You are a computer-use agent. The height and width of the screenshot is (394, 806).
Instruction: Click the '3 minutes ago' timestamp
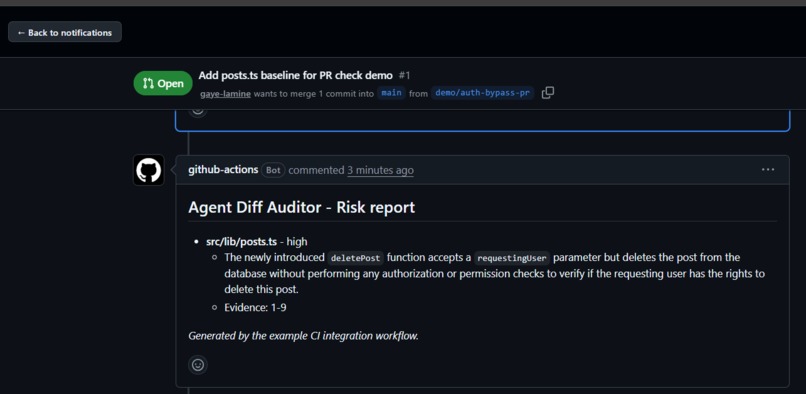click(380, 170)
